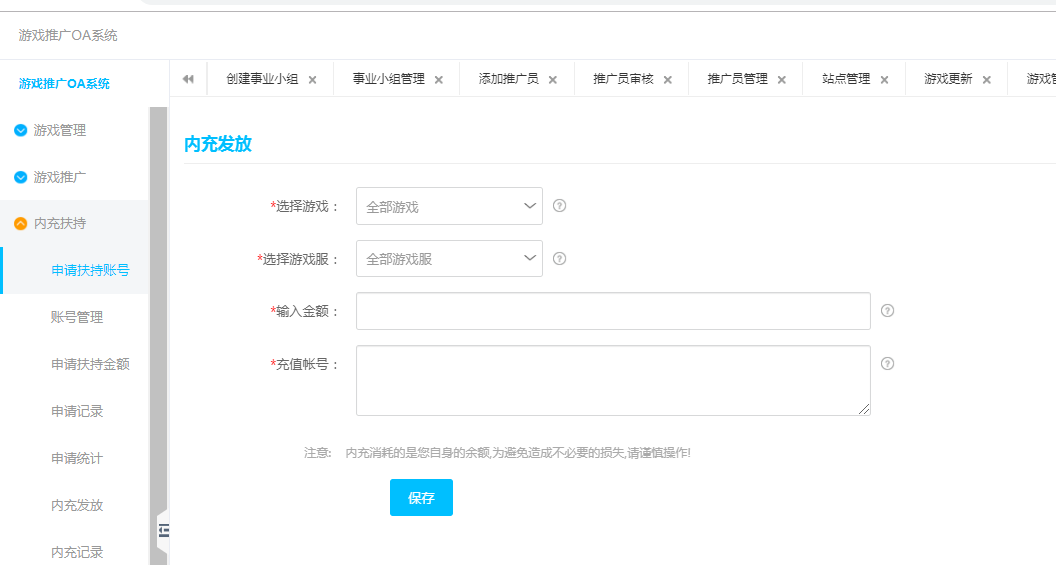Collapse sidebar using the side toggle handle
The width and height of the screenshot is (1056, 565).
pyautogui.click(x=164, y=530)
